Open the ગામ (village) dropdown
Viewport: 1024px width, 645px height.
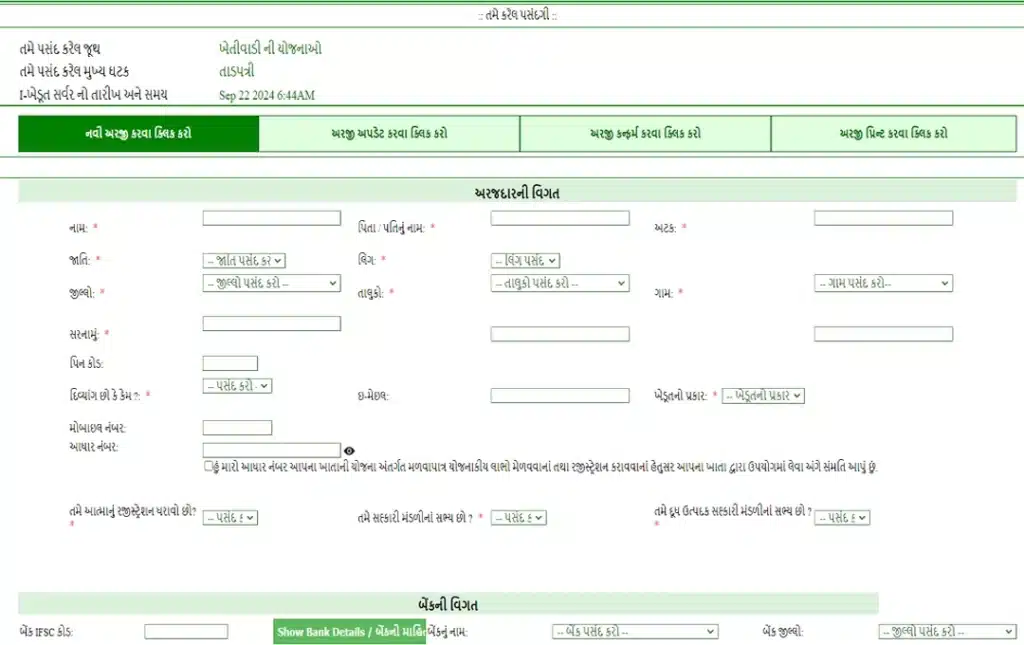click(x=883, y=283)
